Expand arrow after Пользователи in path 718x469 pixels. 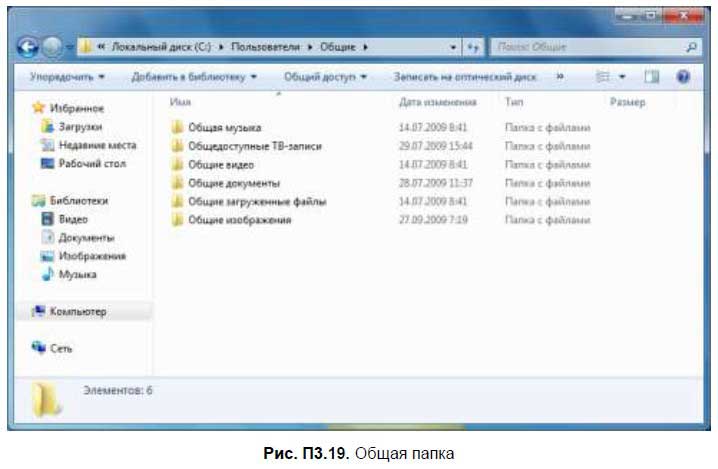coord(310,47)
